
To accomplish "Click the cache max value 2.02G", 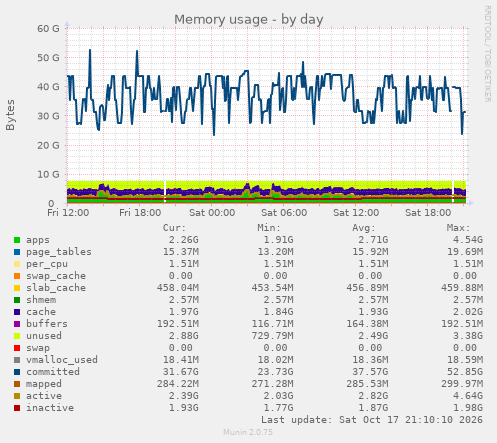I will click(x=468, y=312).
